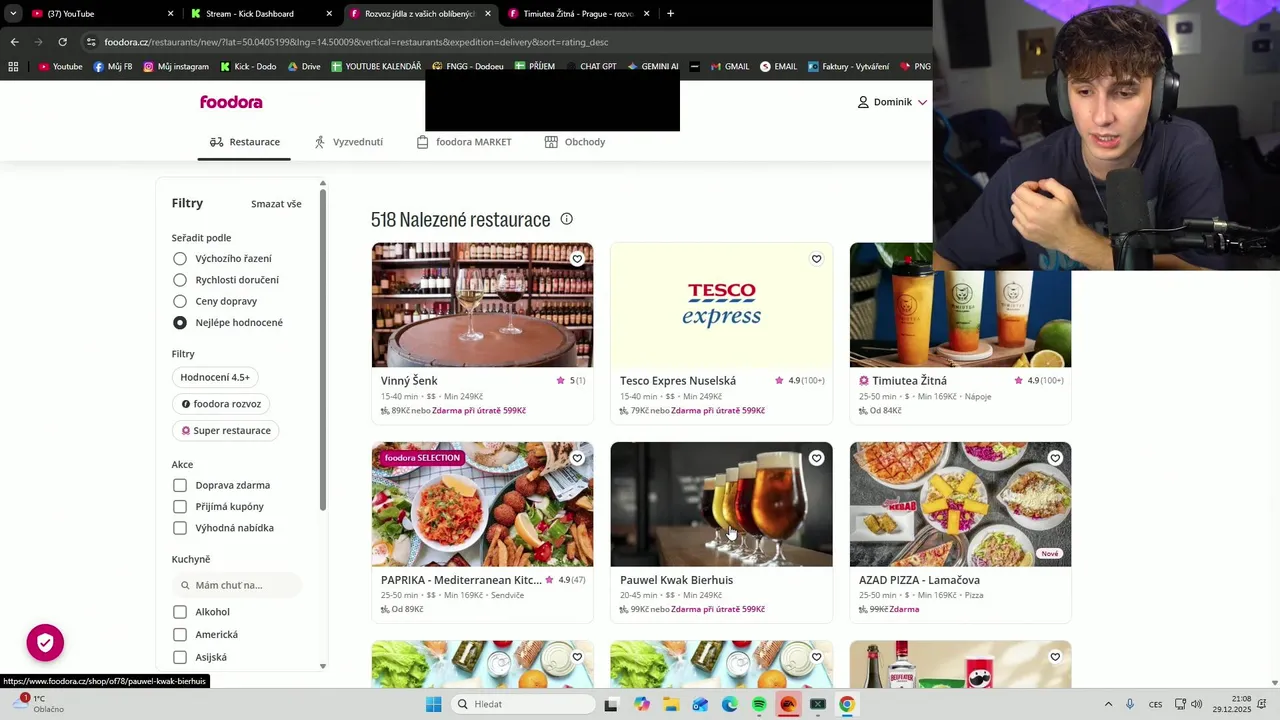Click Smazat vše to clear filters
The height and width of the screenshot is (720, 1280).
276,204
